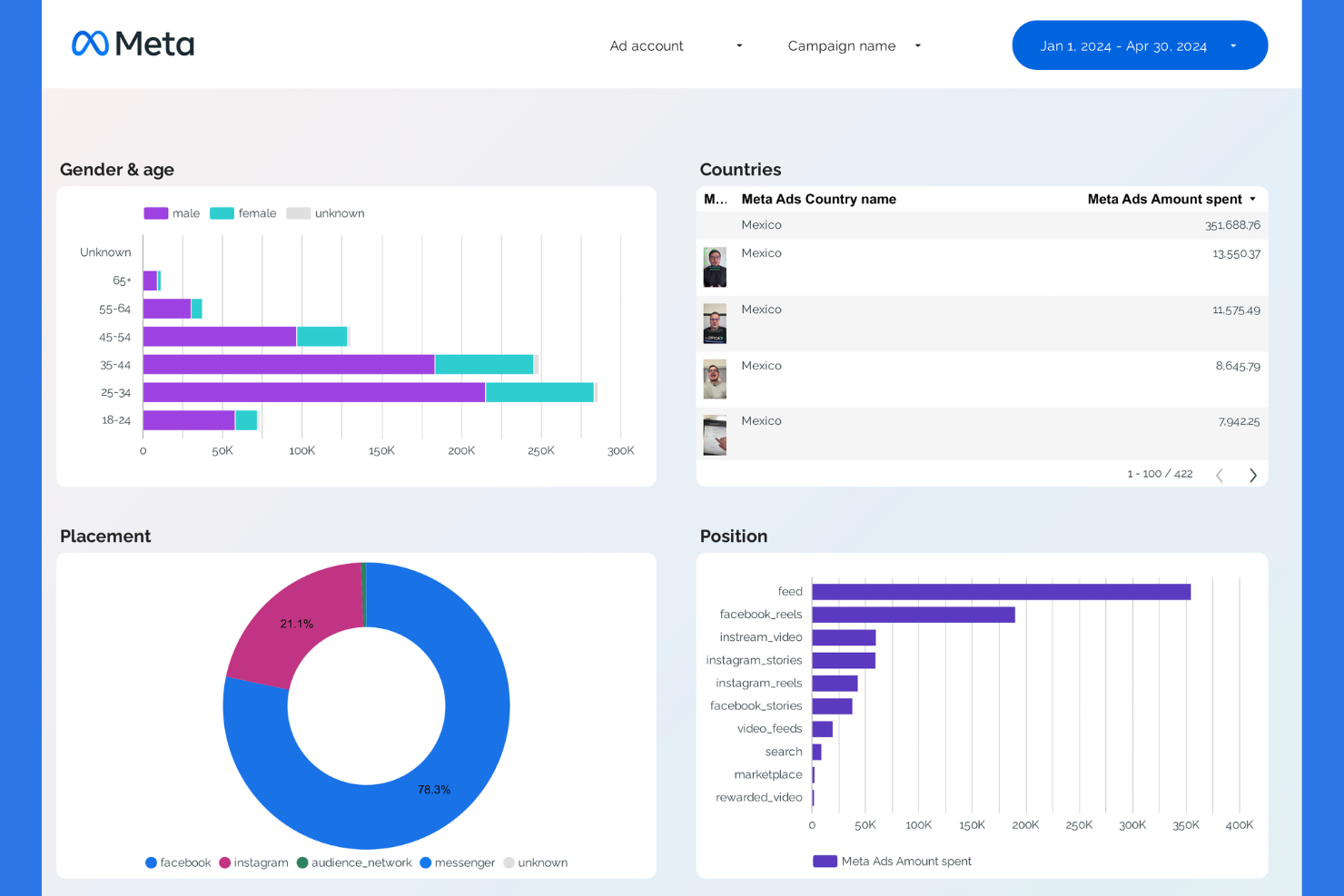The height and width of the screenshot is (896, 1344).
Task: Open the Ad account dropdown
Action: [x=676, y=45]
